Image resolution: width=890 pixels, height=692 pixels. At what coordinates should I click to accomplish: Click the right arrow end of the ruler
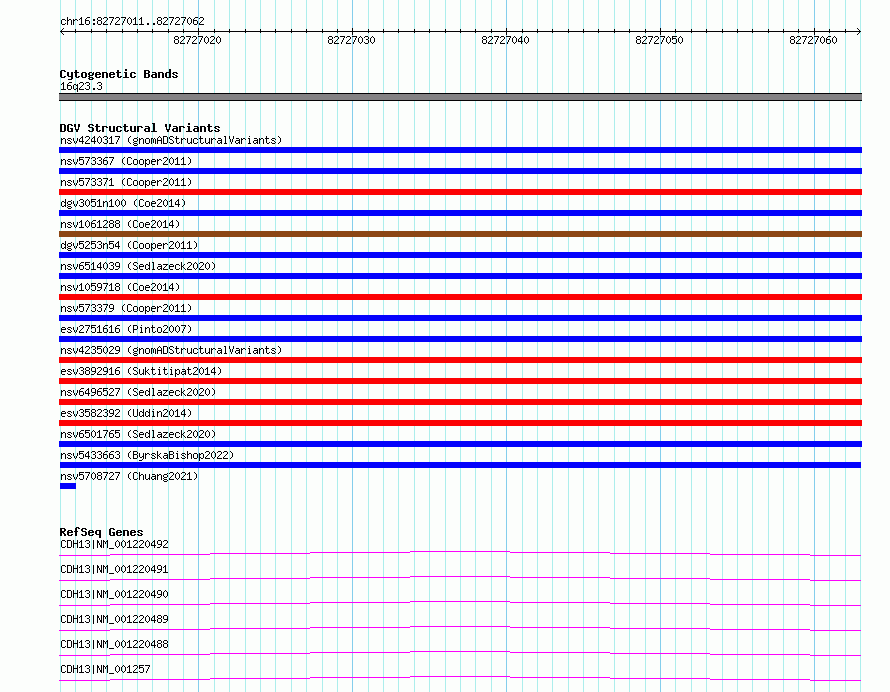tap(859, 31)
